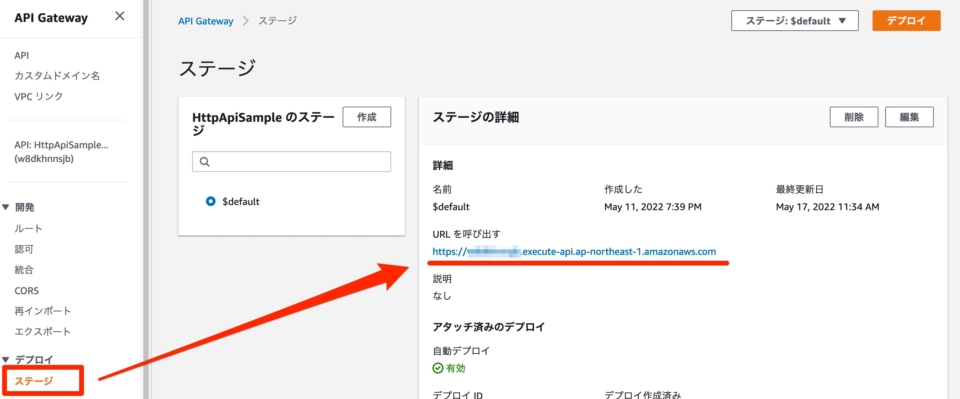Select ステージ in the sidebar
Image resolution: width=960 pixels, height=399 pixels.
click(34, 381)
